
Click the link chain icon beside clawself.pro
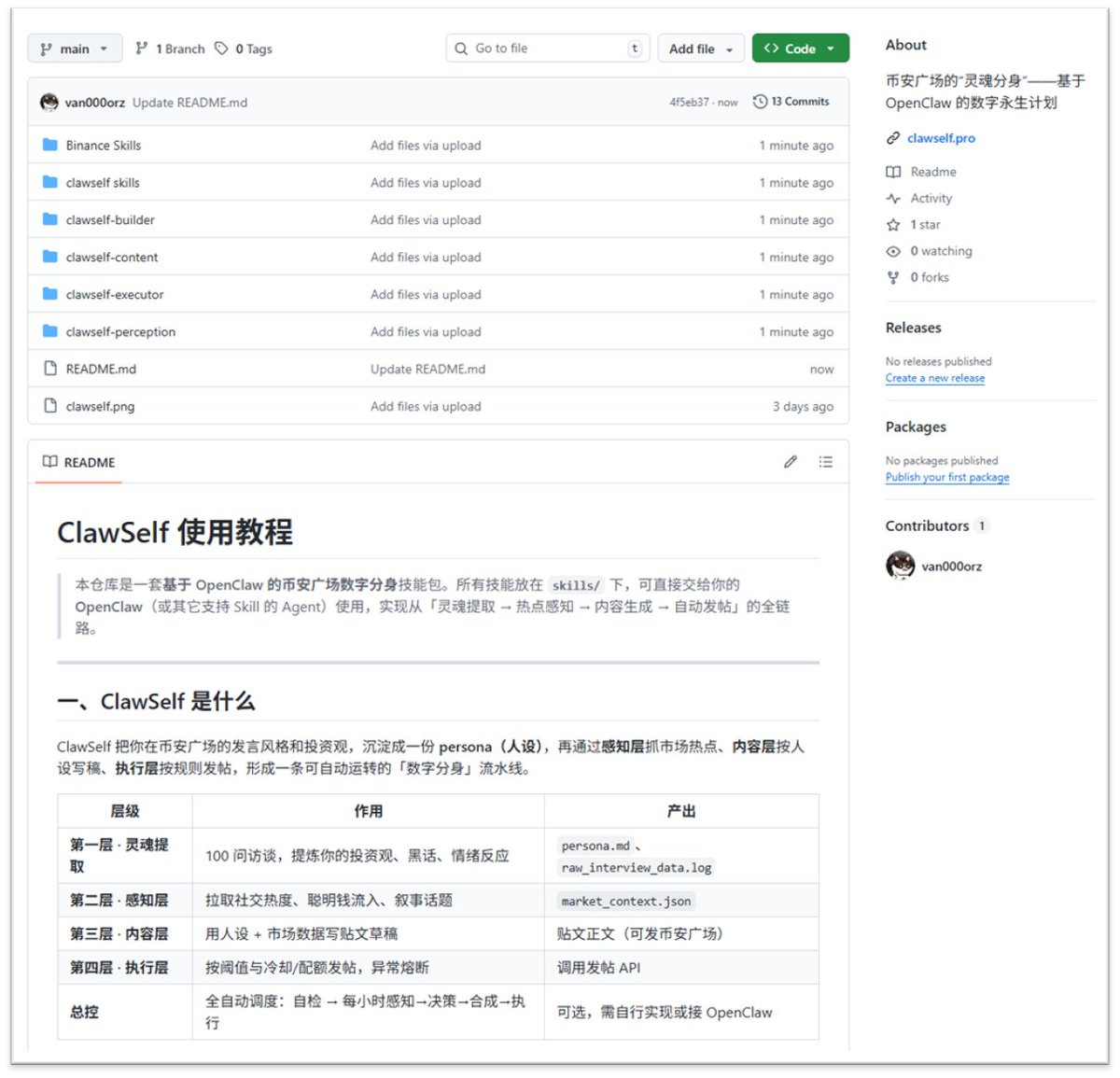(893, 138)
